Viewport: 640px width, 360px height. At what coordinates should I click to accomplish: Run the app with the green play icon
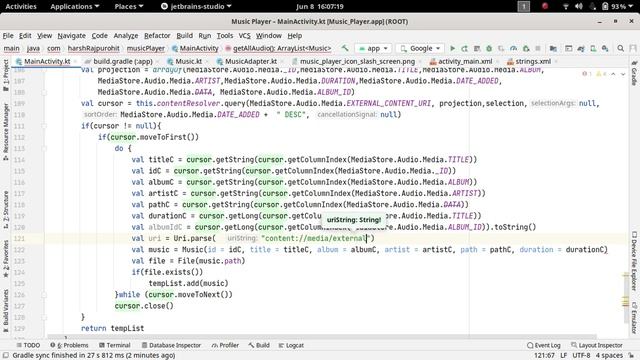(x=452, y=48)
